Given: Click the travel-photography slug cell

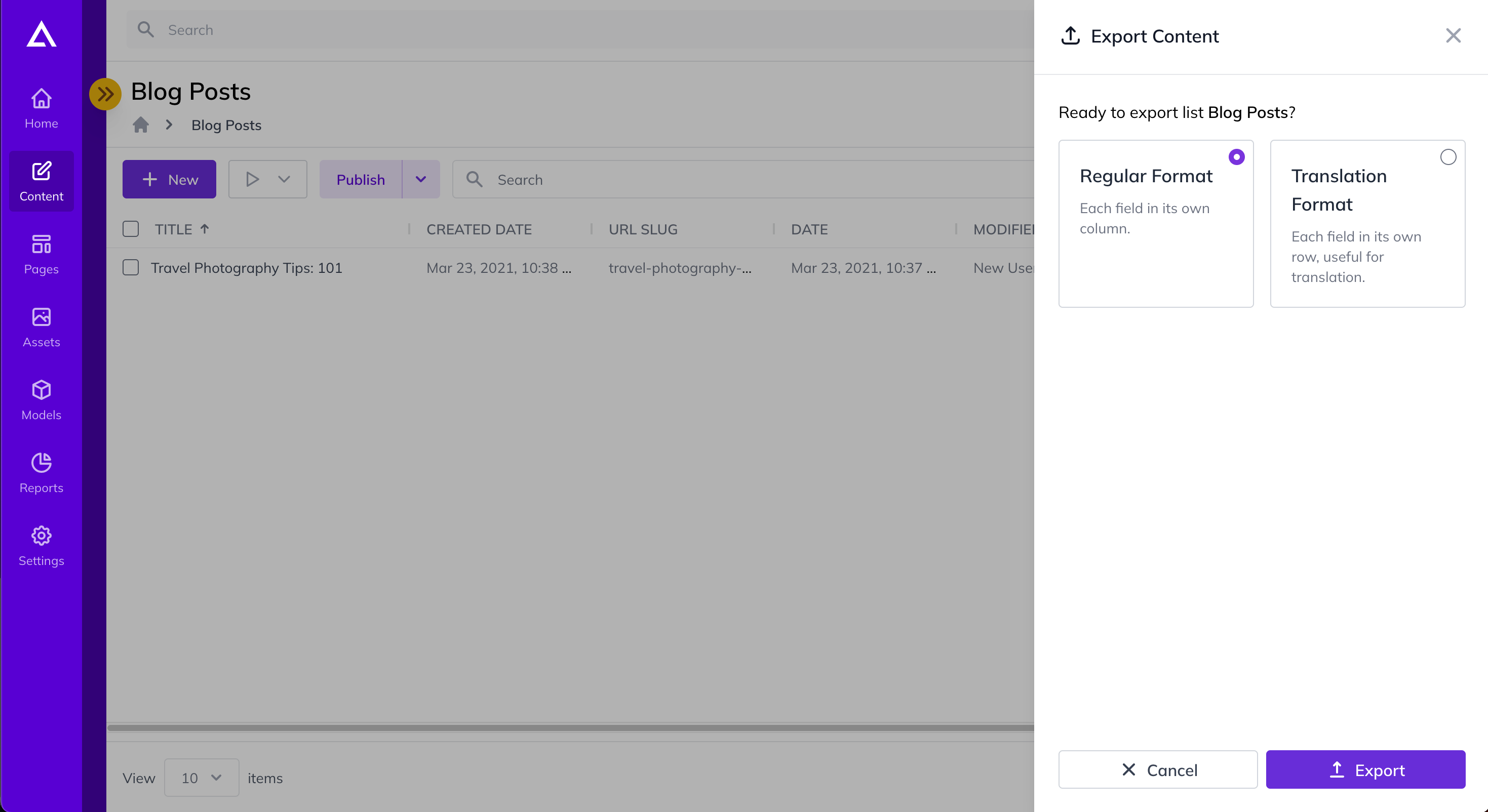Looking at the screenshot, I should click(x=680, y=267).
